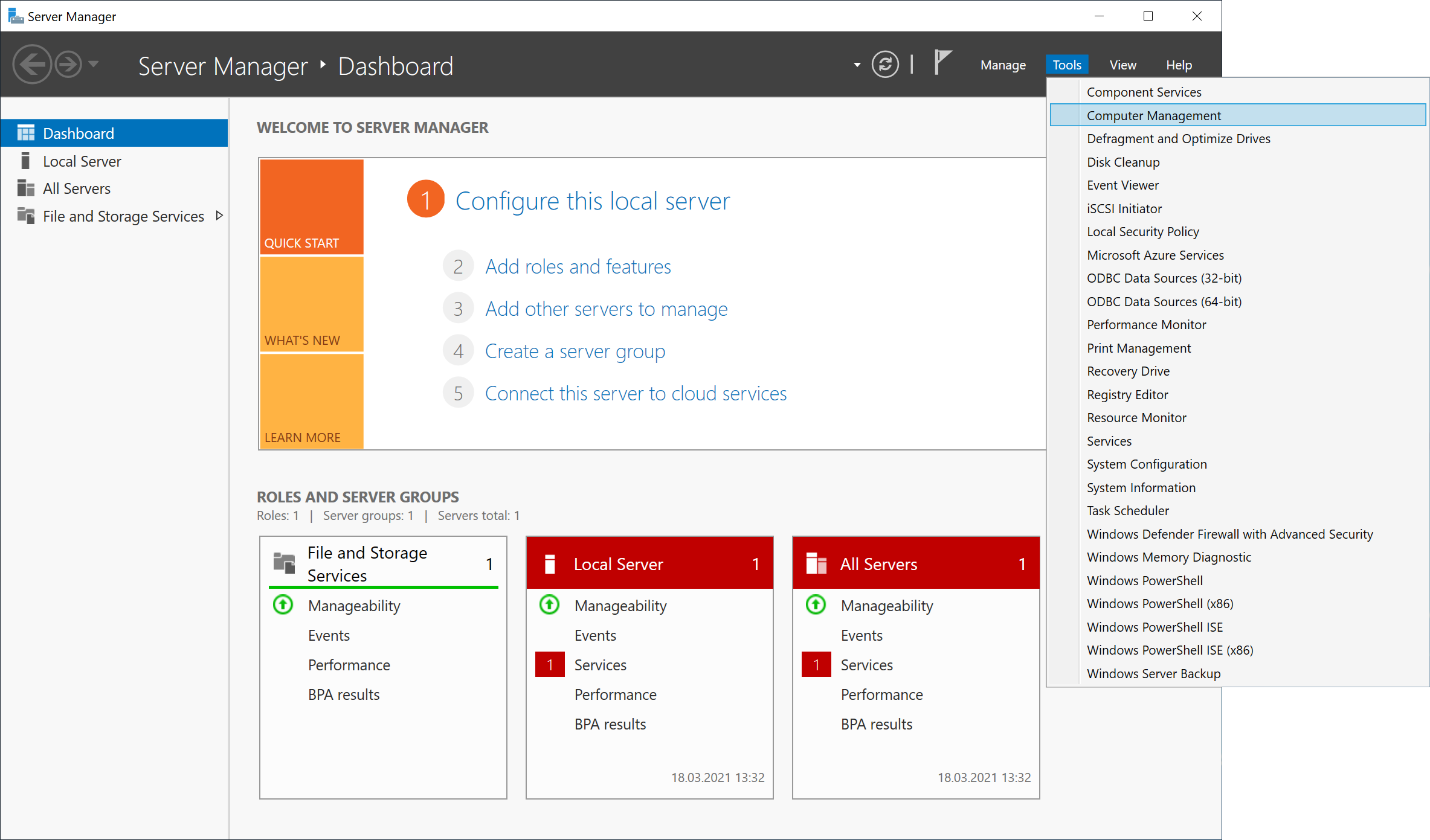Click green Manageability icon in Local Server tile
This screenshot has height=840, width=1430.
549,604
